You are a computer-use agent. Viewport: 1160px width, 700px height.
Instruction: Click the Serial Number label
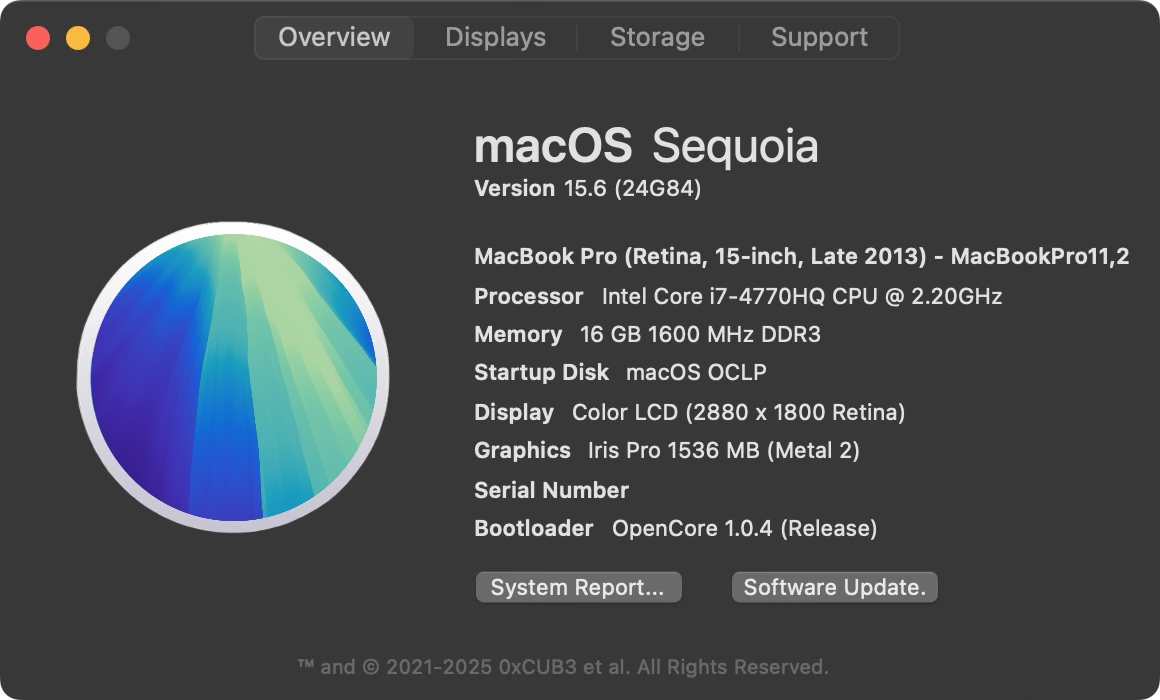pos(551,490)
